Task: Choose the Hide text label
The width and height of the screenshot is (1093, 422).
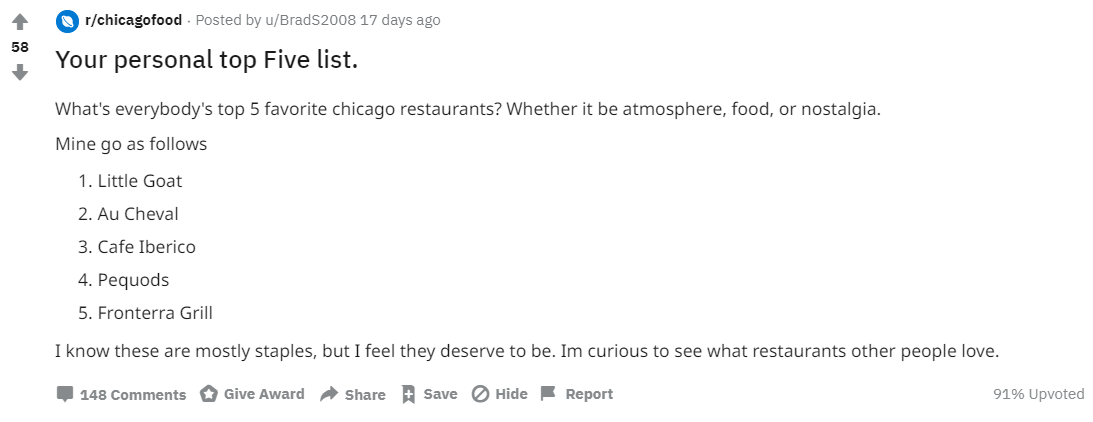Action: coord(511,394)
